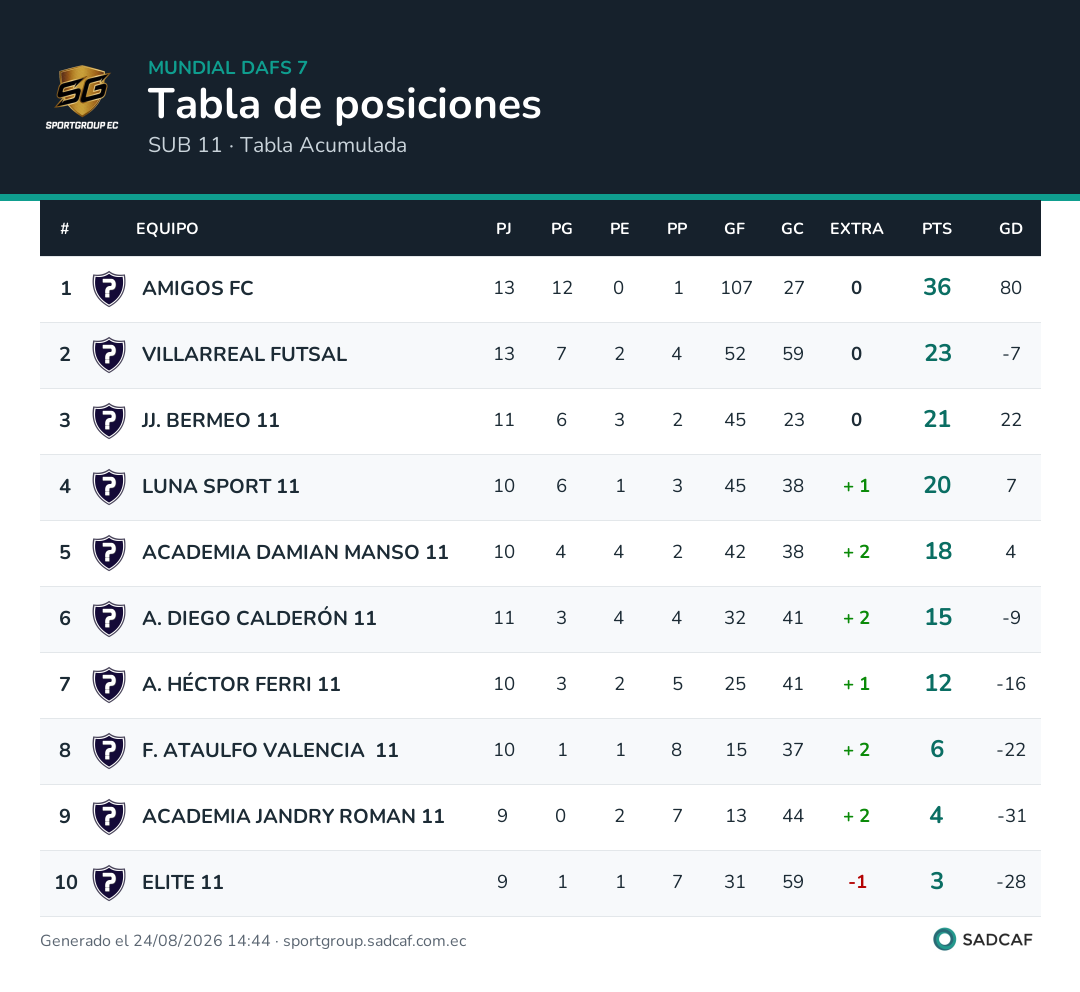
Task: Click the red -1 extra value for ELITE 11
Action: pyautogui.click(x=857, y=882)
